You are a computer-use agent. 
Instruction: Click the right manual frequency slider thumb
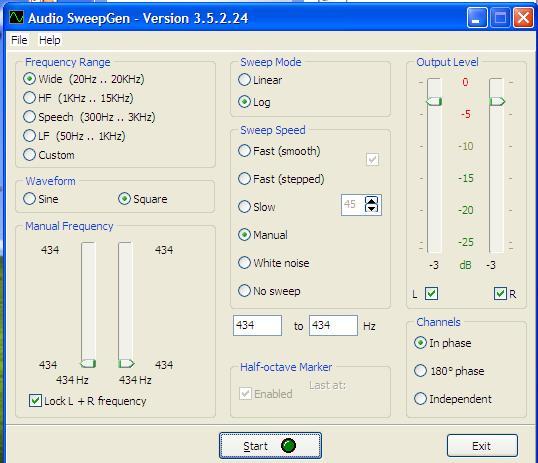[126, 363]
